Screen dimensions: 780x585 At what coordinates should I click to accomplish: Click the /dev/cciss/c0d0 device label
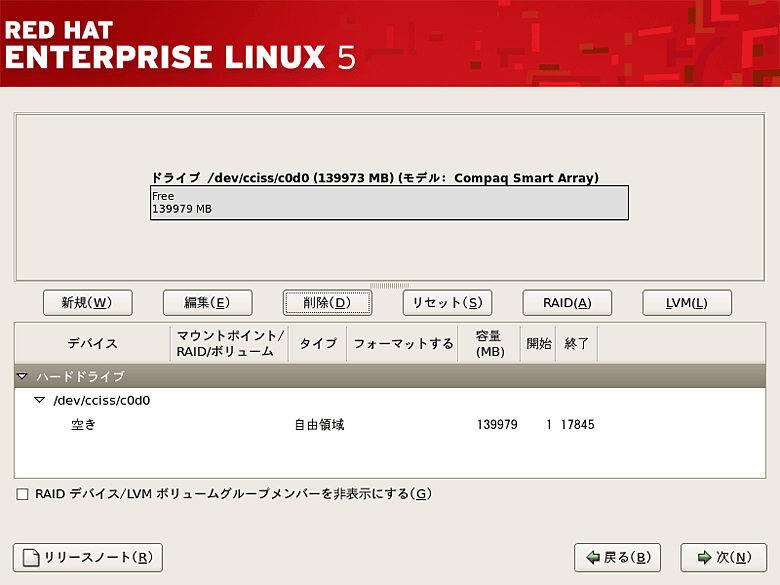[x=101, y=400]
